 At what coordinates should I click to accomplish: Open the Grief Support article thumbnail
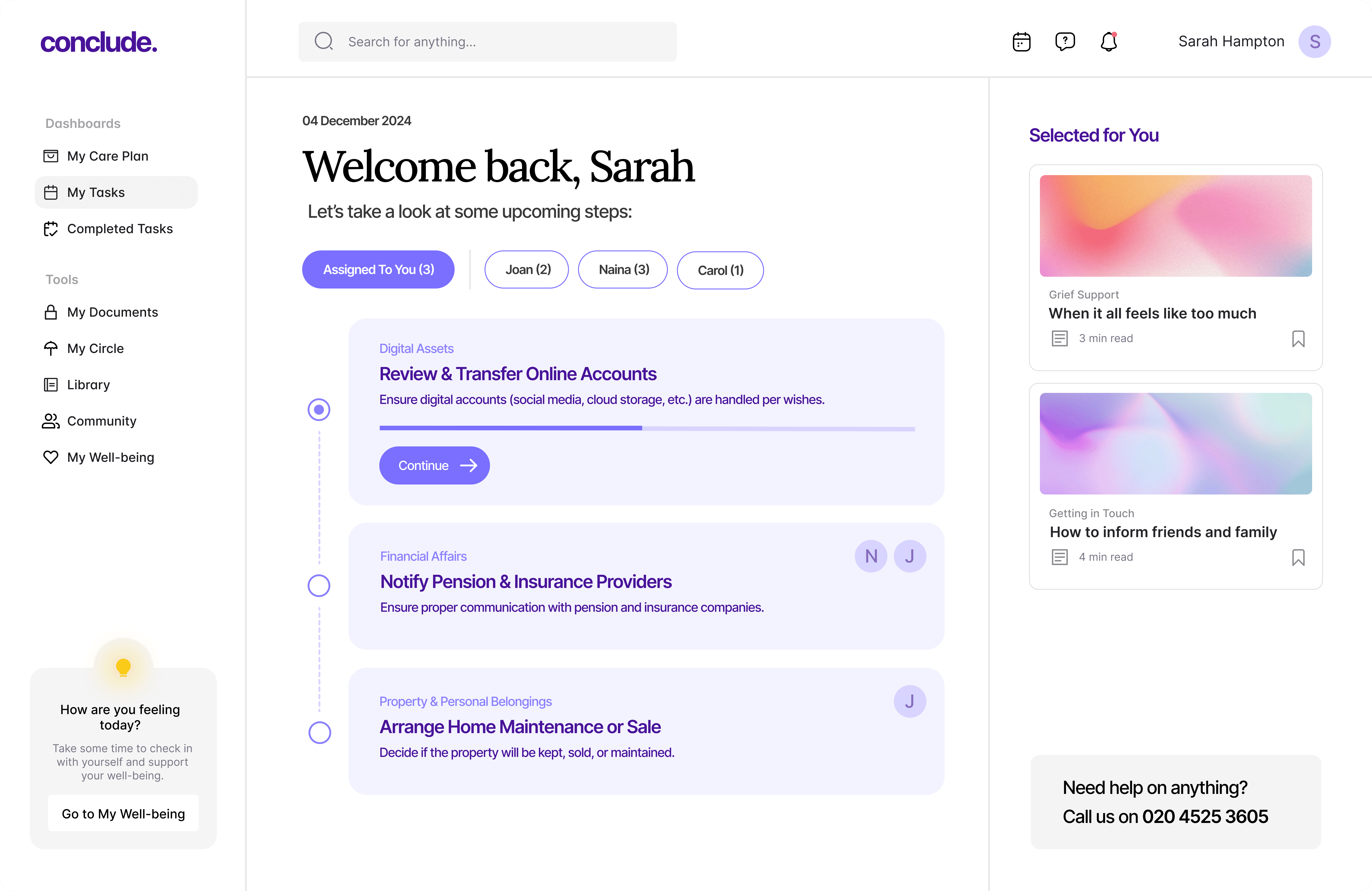[x=1176, y=226]
